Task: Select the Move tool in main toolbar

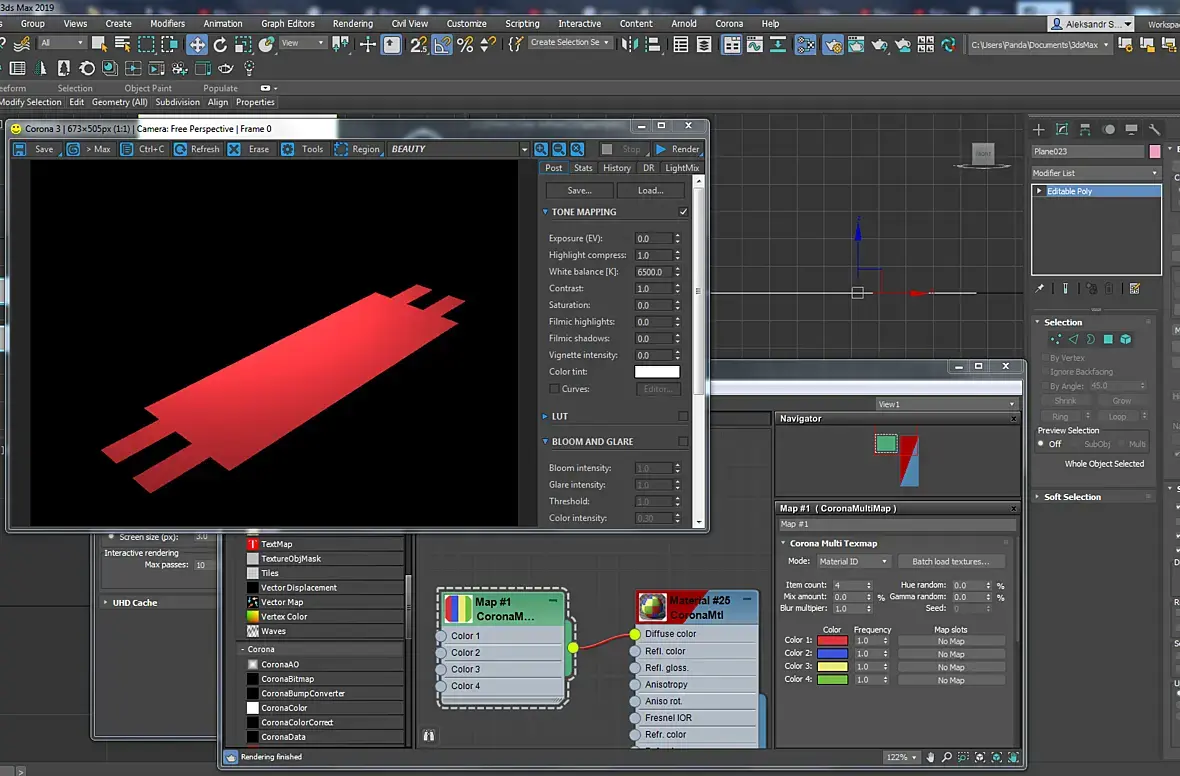Action: (x=197, y=44)
